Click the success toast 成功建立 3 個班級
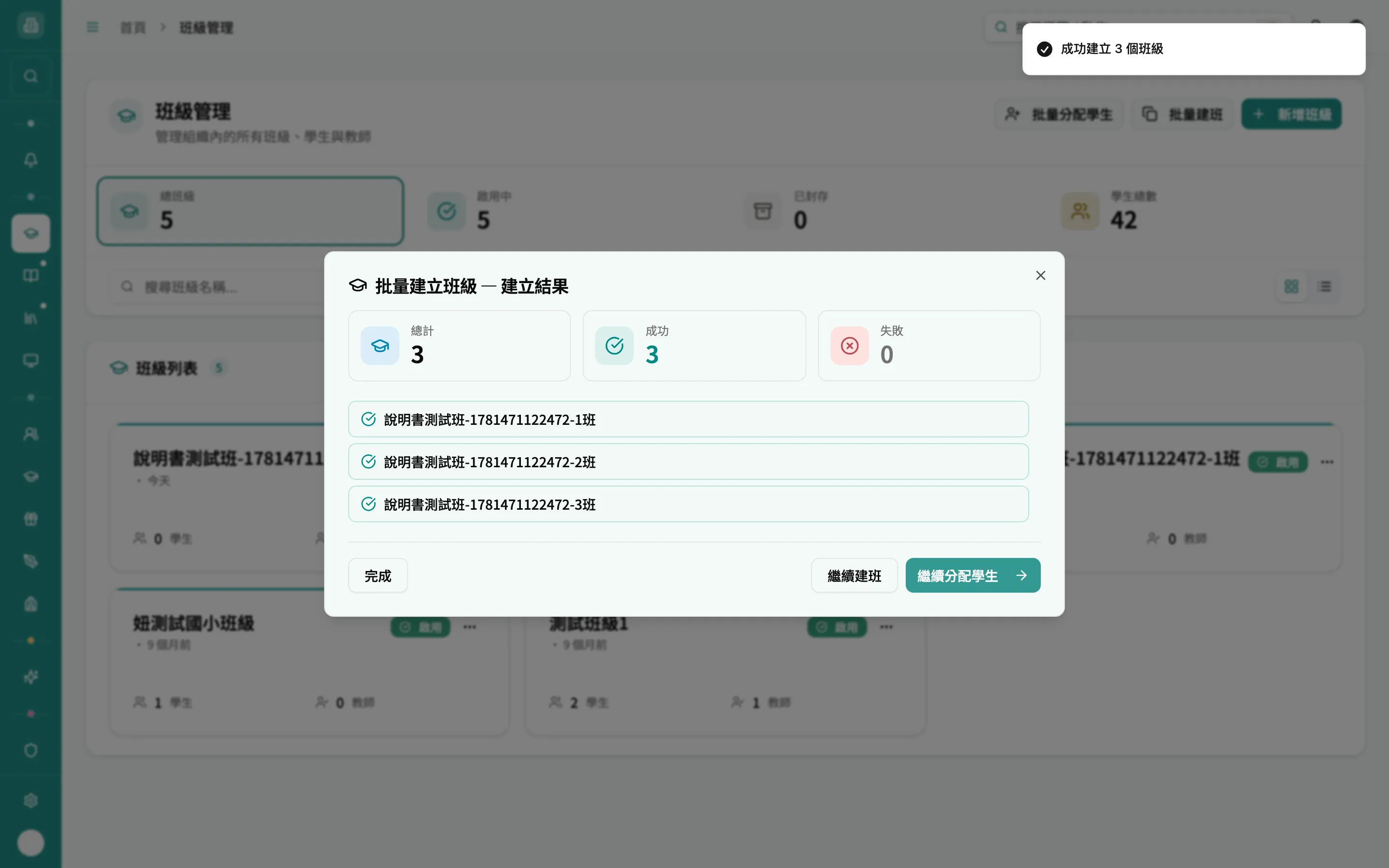The height and width of the screenshot is (868, 1389). [x=1193, y=49]
